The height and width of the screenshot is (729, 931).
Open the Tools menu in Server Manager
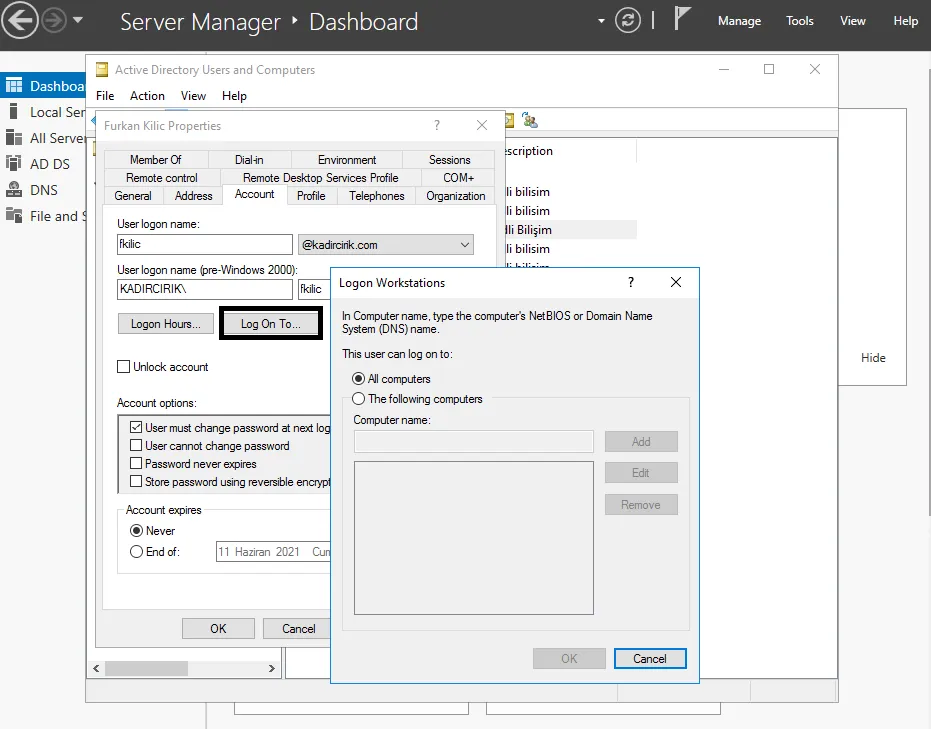click(800, 21)
